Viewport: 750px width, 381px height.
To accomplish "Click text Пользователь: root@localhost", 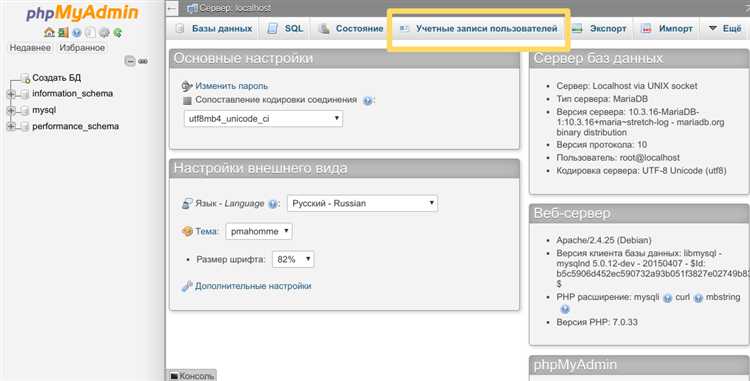I will 618,158.
